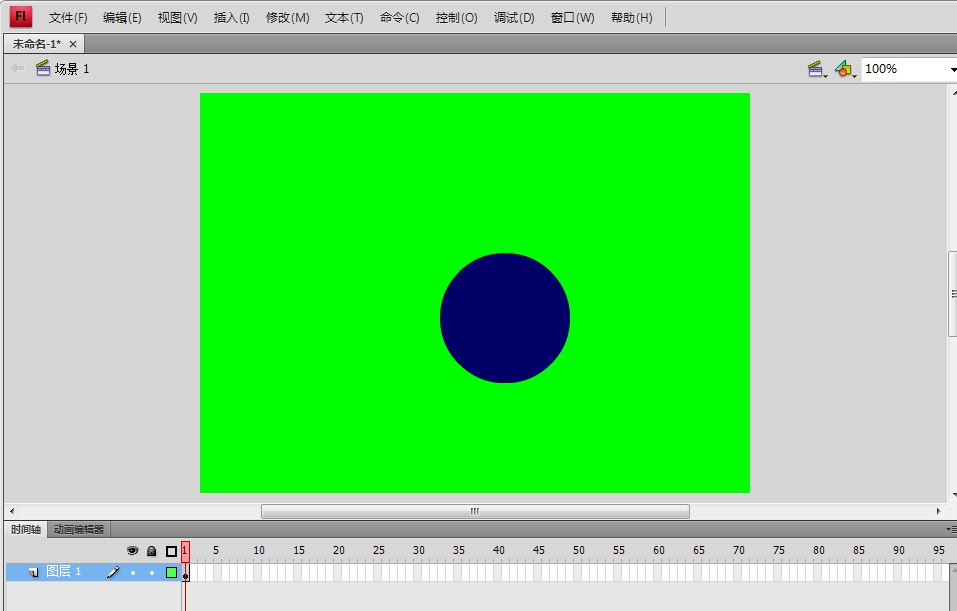Click the right arrow of horizontal scrollbar
This screenshot has width=957, height=611.
(939, 512)
